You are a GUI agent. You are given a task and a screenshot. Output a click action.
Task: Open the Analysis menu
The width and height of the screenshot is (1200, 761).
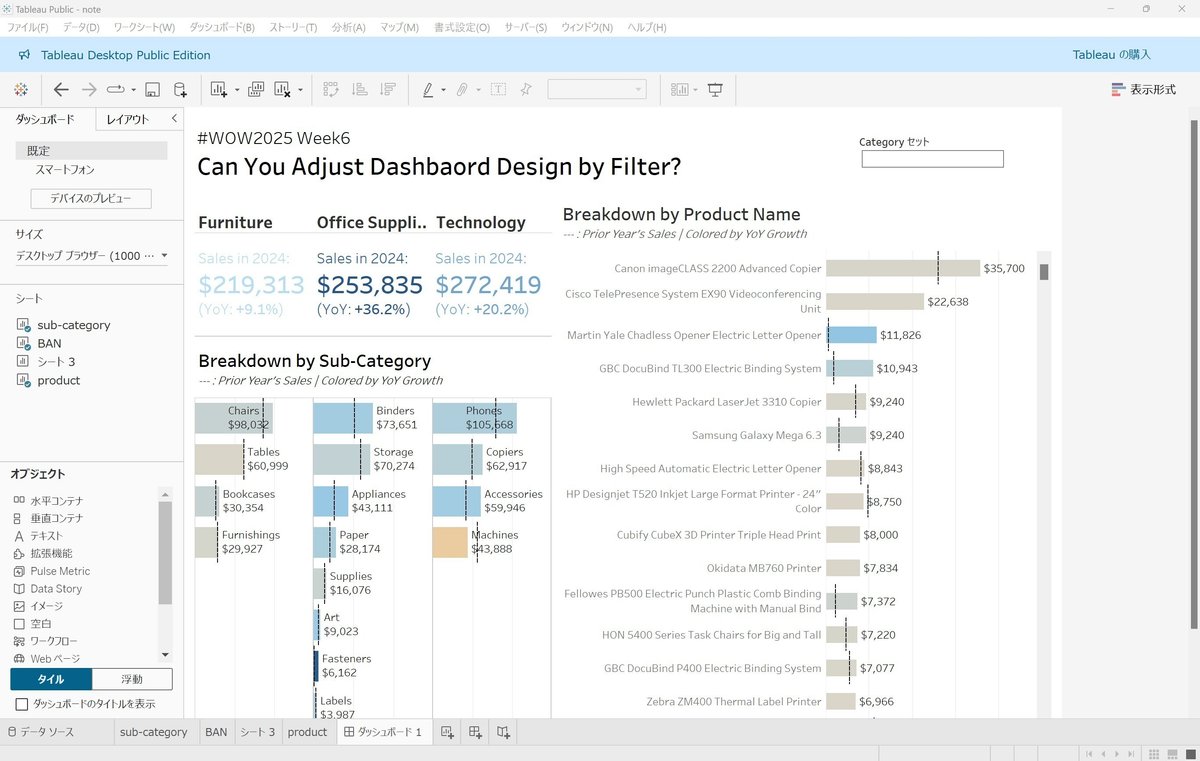(x=349, y=27)
